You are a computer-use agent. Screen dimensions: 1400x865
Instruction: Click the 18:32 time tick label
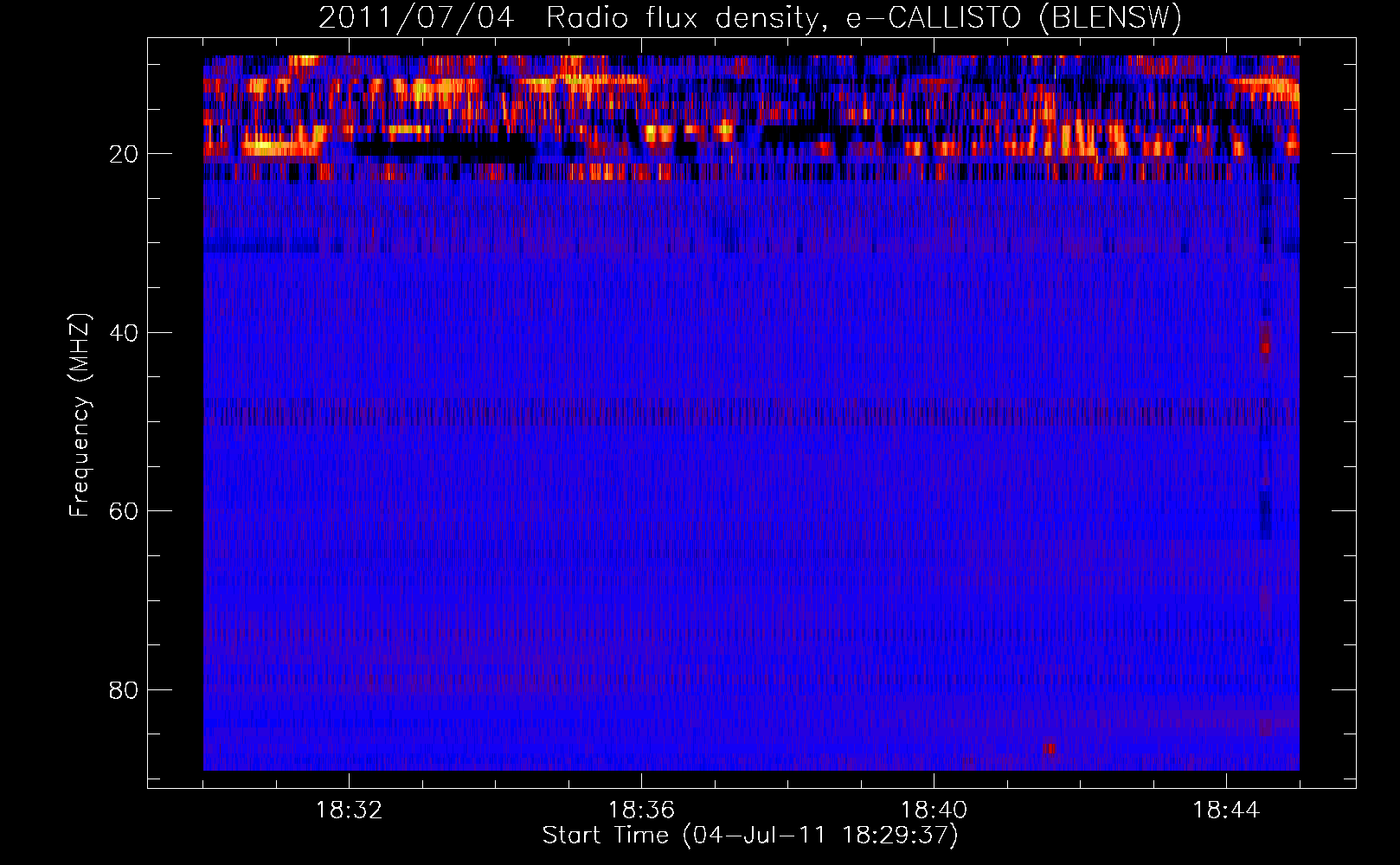click(x=349, y=811)
